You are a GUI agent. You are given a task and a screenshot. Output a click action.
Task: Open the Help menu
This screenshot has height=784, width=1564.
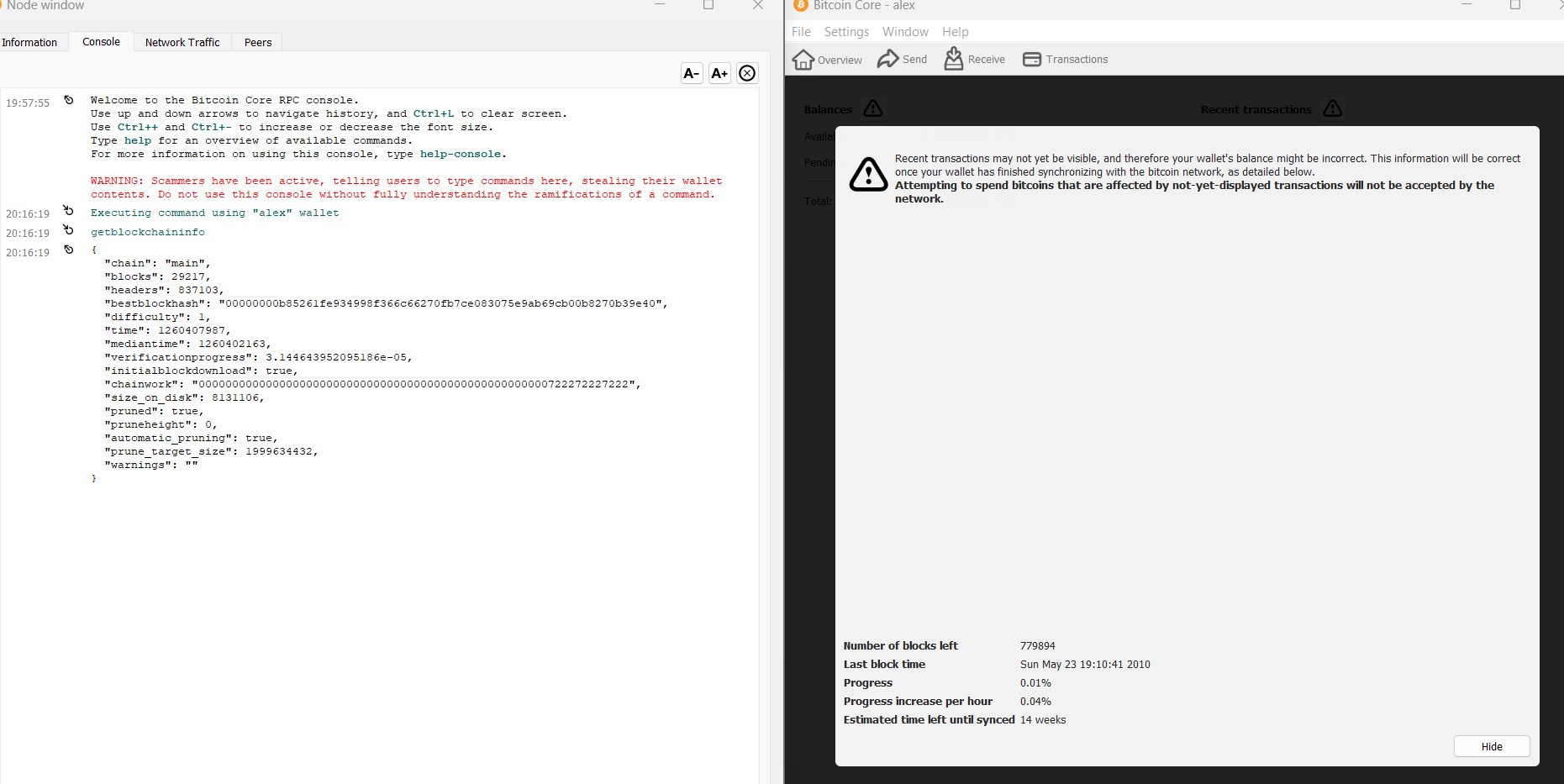[956, 31]
